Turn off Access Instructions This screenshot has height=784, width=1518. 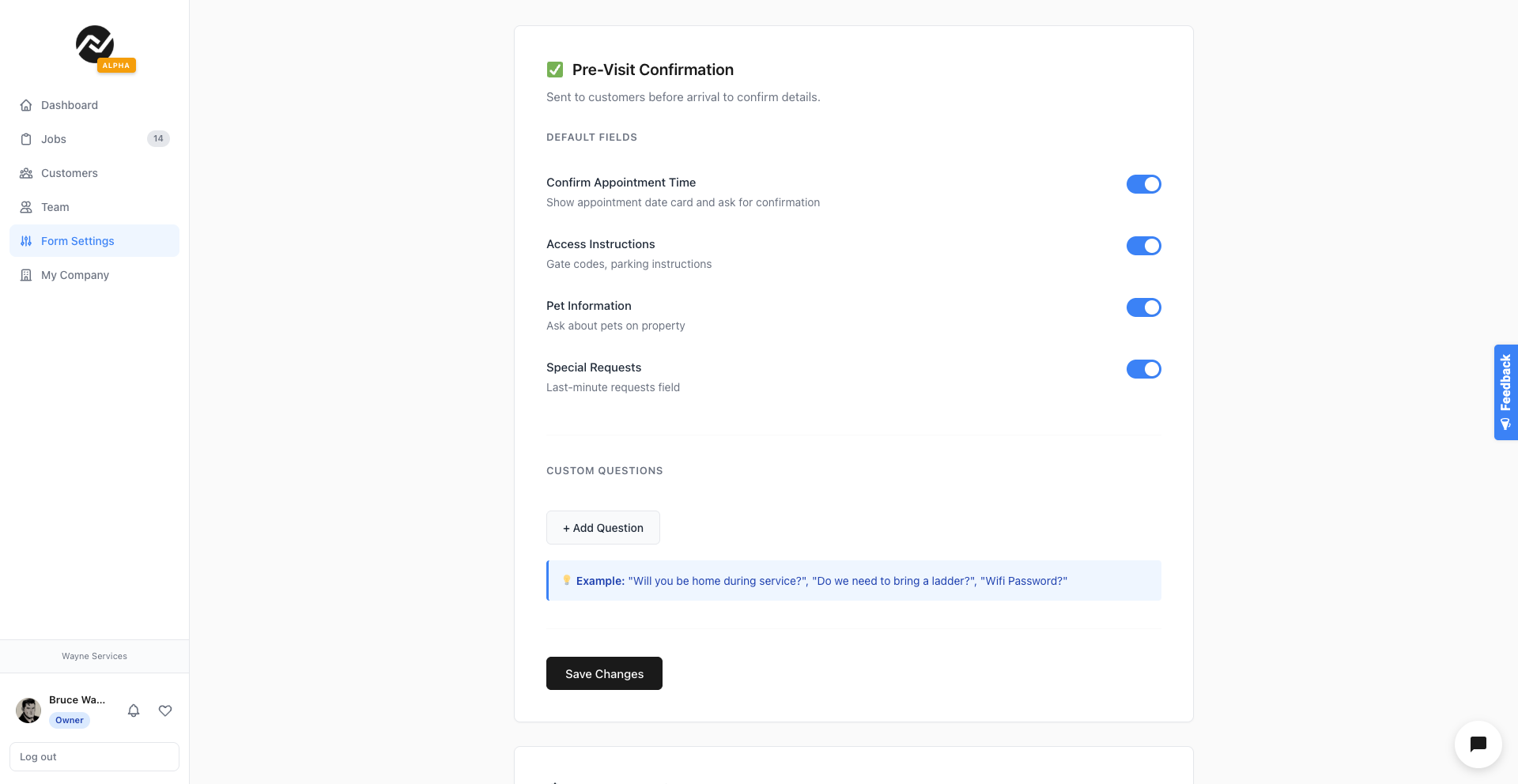tap(1144, 246)
